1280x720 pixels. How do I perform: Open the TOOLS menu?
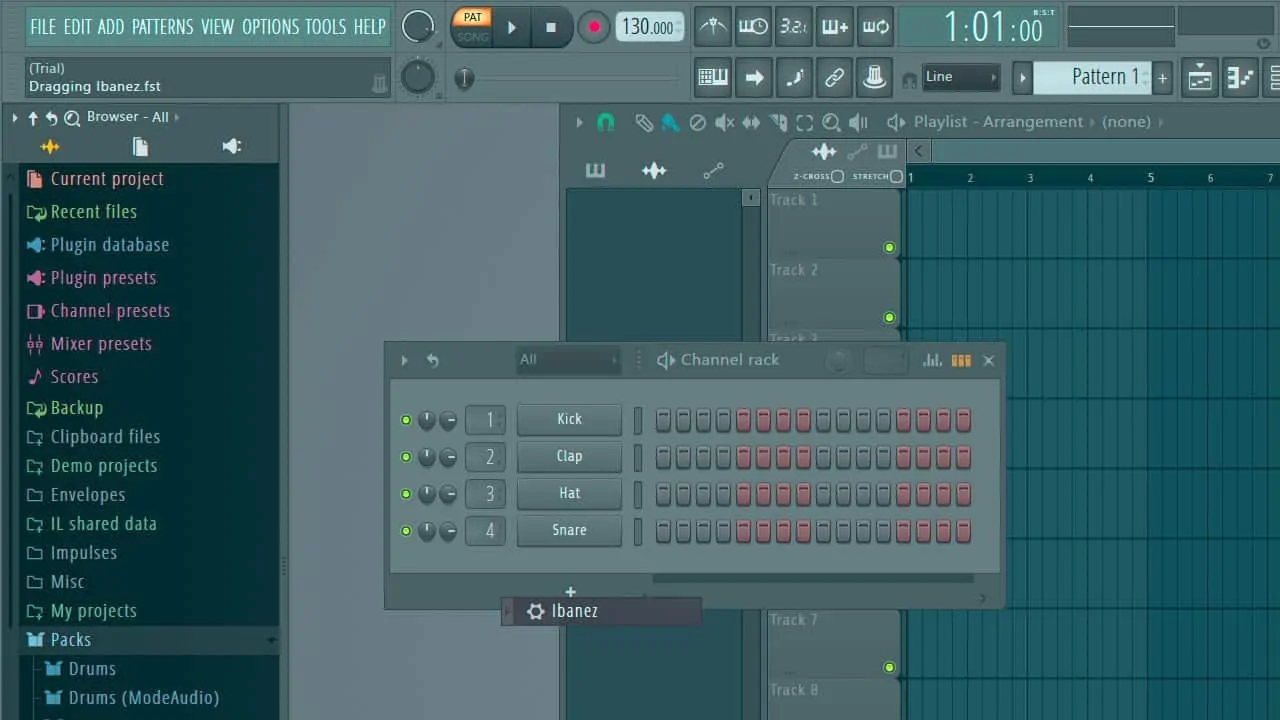point(326,27)
